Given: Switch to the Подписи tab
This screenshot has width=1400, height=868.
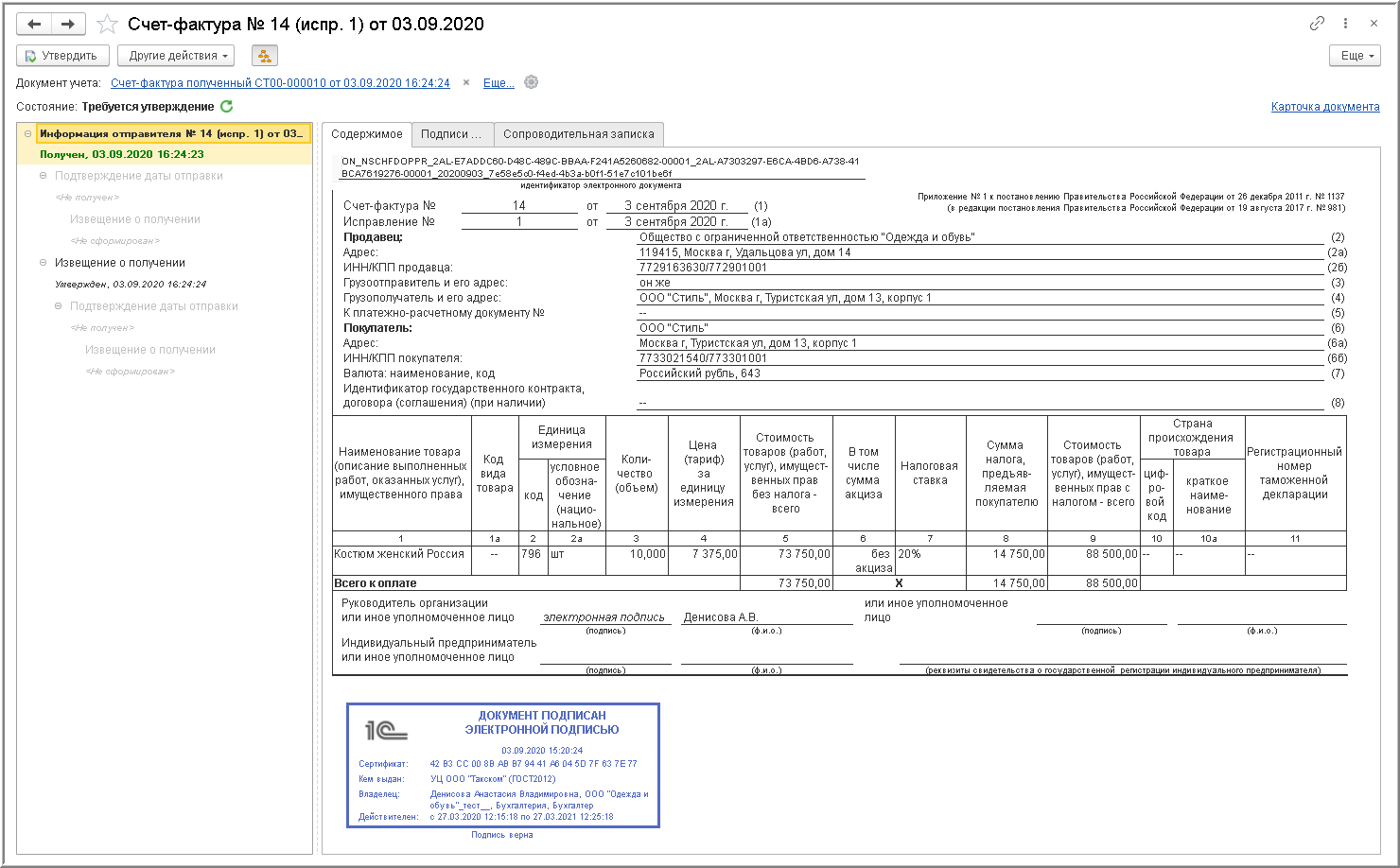Looking at the screenshot, I should point(451,134).
